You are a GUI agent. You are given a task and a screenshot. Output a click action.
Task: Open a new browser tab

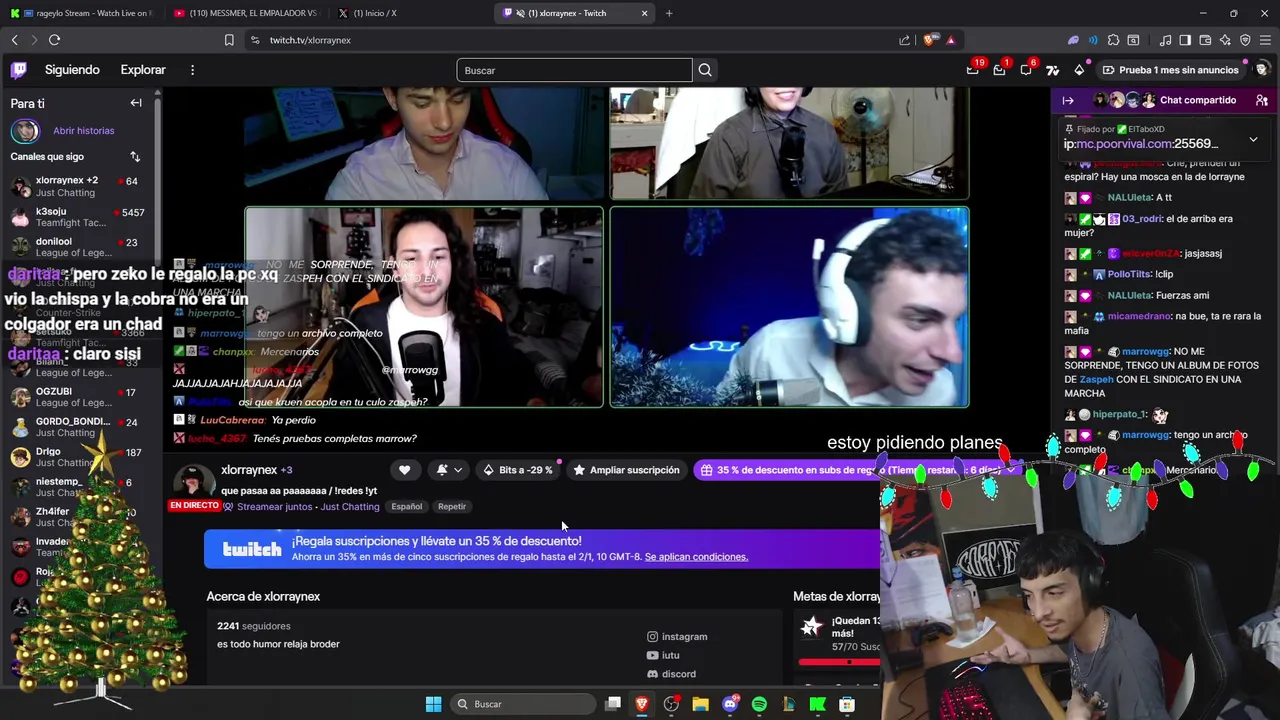click(x=669, y=13)
